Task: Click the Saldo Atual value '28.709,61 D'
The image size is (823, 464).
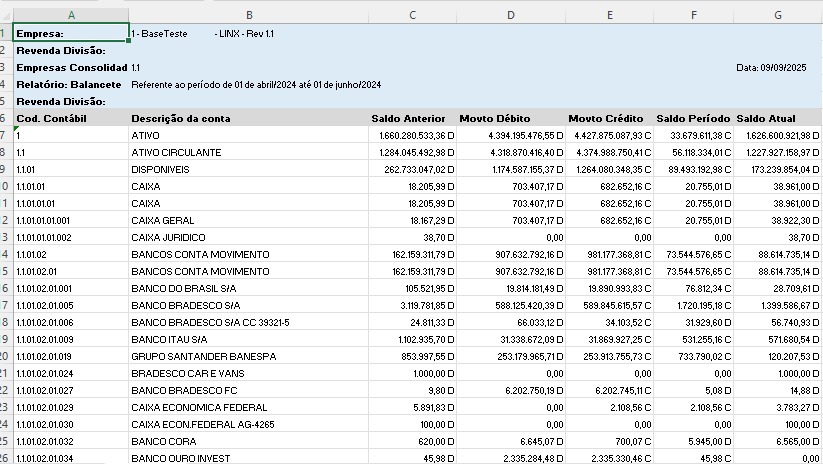Action: click(x=777, y=288)
